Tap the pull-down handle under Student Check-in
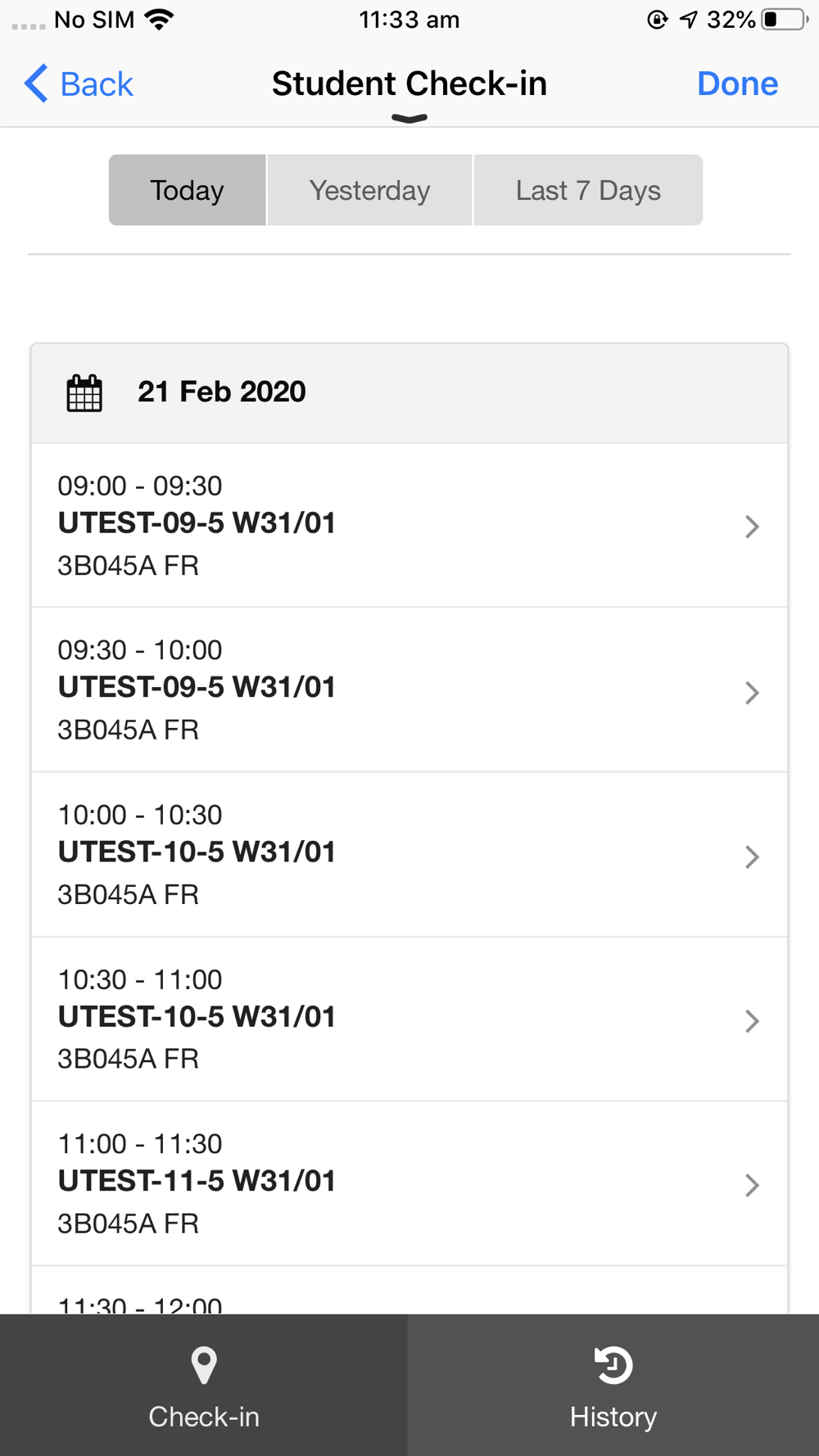The image size is (819, 1456). 409,120
